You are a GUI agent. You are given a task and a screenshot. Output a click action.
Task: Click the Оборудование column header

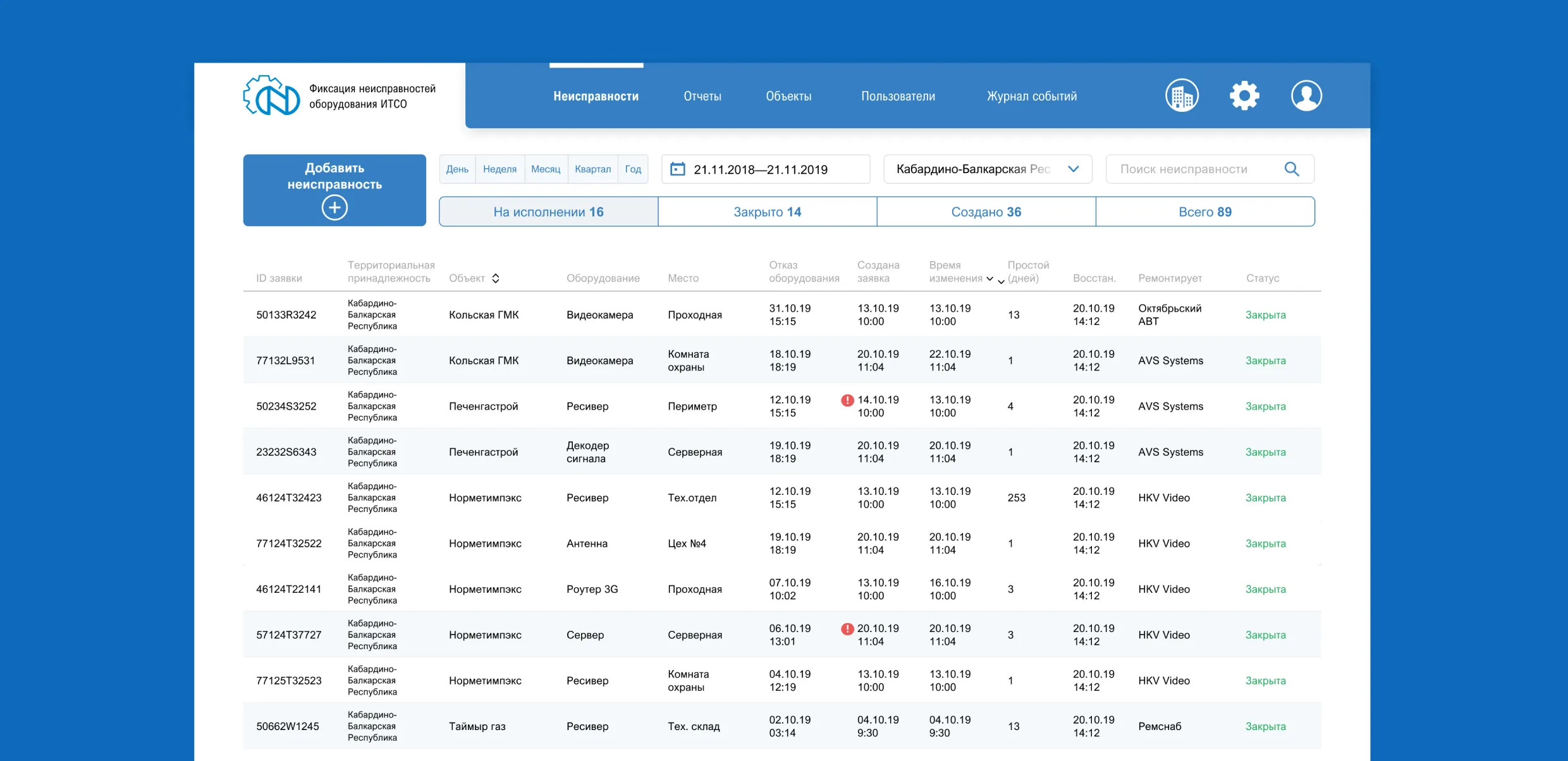603,278
